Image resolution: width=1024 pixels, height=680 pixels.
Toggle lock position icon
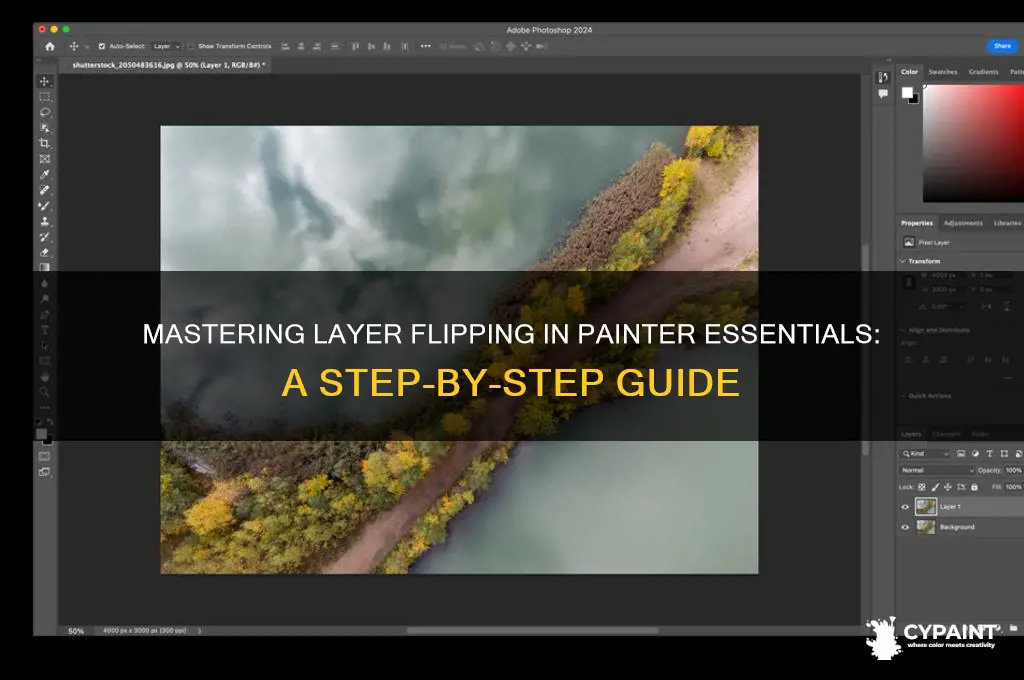coord(948,487)
